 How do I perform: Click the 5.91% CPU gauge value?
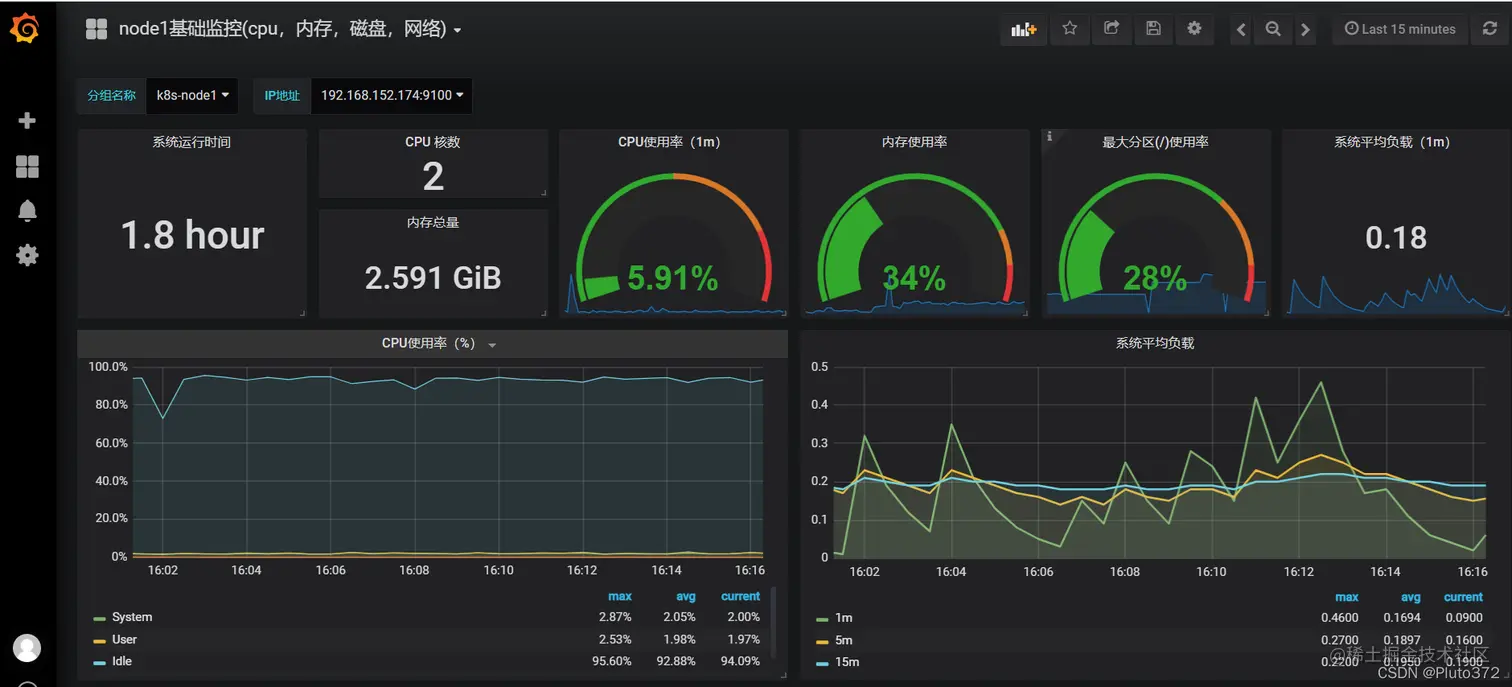672,278
